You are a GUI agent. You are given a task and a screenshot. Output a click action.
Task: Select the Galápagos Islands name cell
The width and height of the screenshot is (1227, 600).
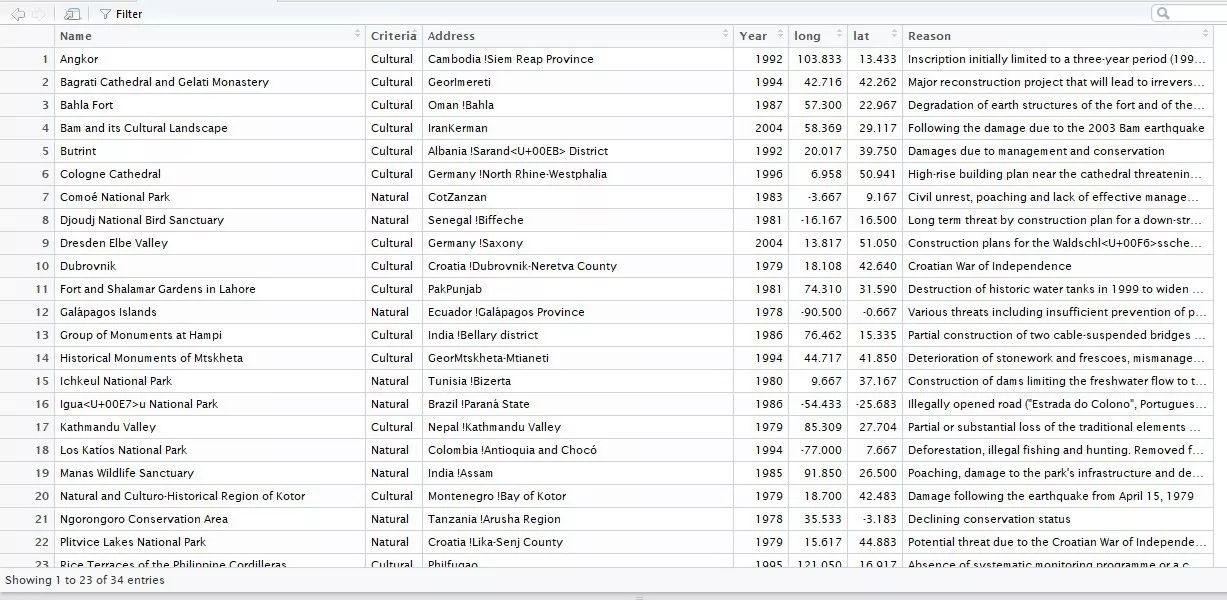pos(108,312)
